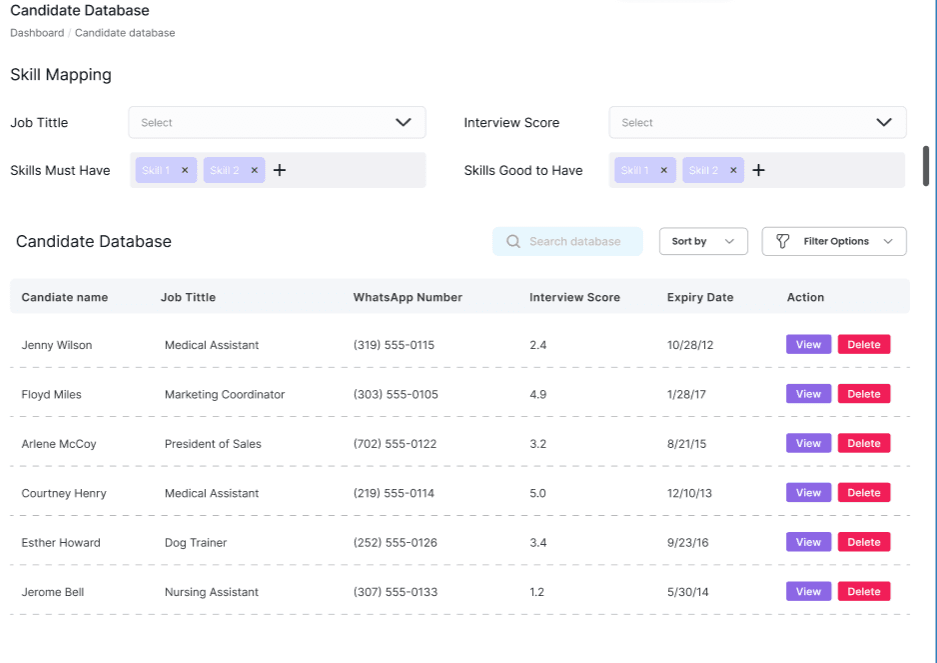This screenshot has height=663, width=937.
Task: Go to Dashboard breadcrumb link
Action: [37, 33]
